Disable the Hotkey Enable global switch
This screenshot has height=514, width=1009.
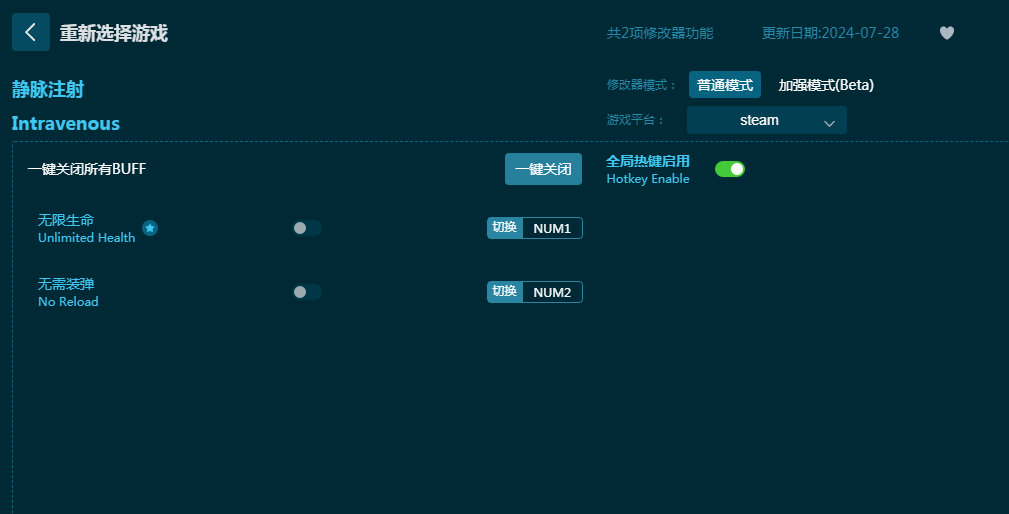pos(730,169)
